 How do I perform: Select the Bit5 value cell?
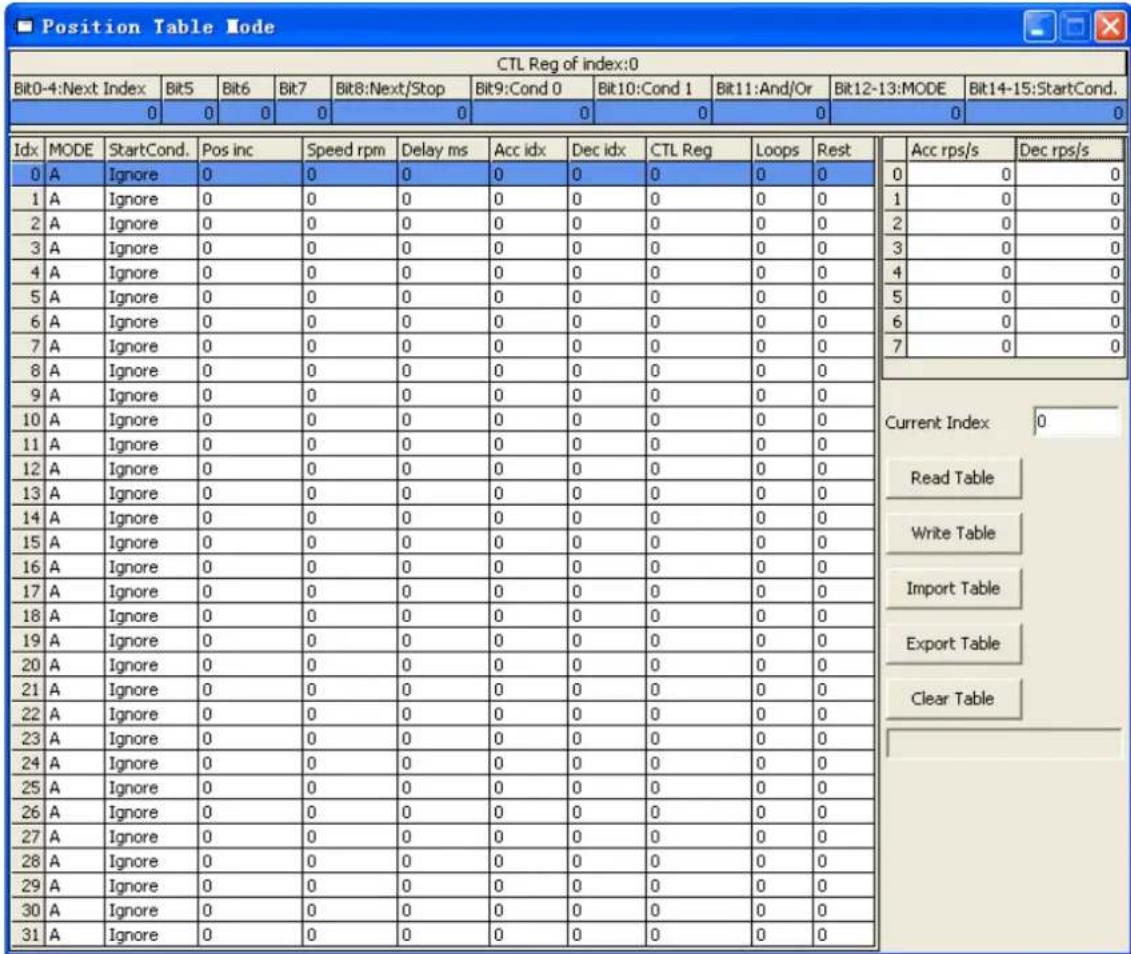(190, 113)
